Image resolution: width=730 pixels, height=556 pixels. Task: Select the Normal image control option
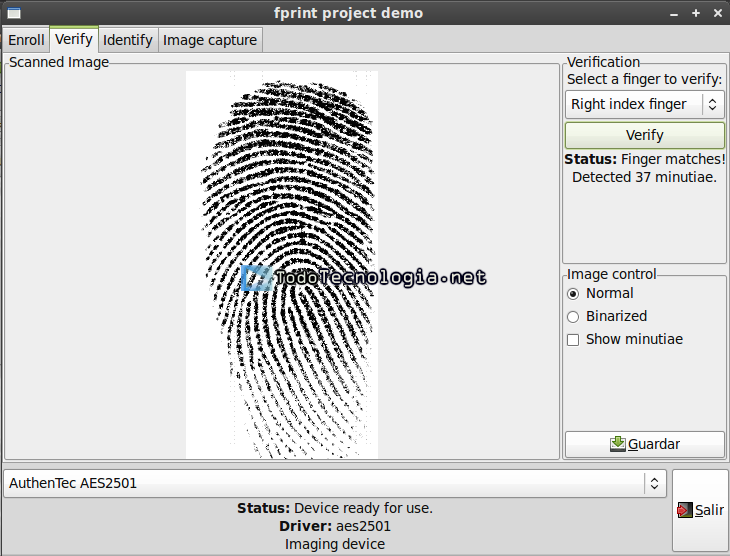[573, 293]
